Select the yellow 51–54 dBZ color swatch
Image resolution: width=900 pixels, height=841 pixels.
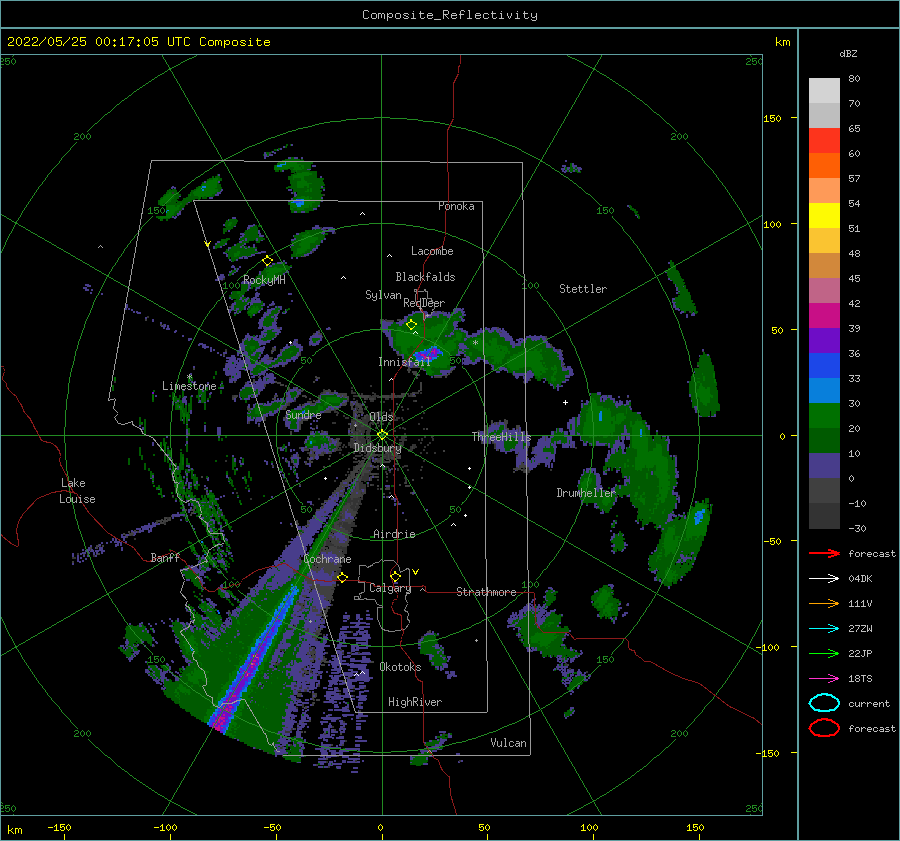click(x=824, y=216)
